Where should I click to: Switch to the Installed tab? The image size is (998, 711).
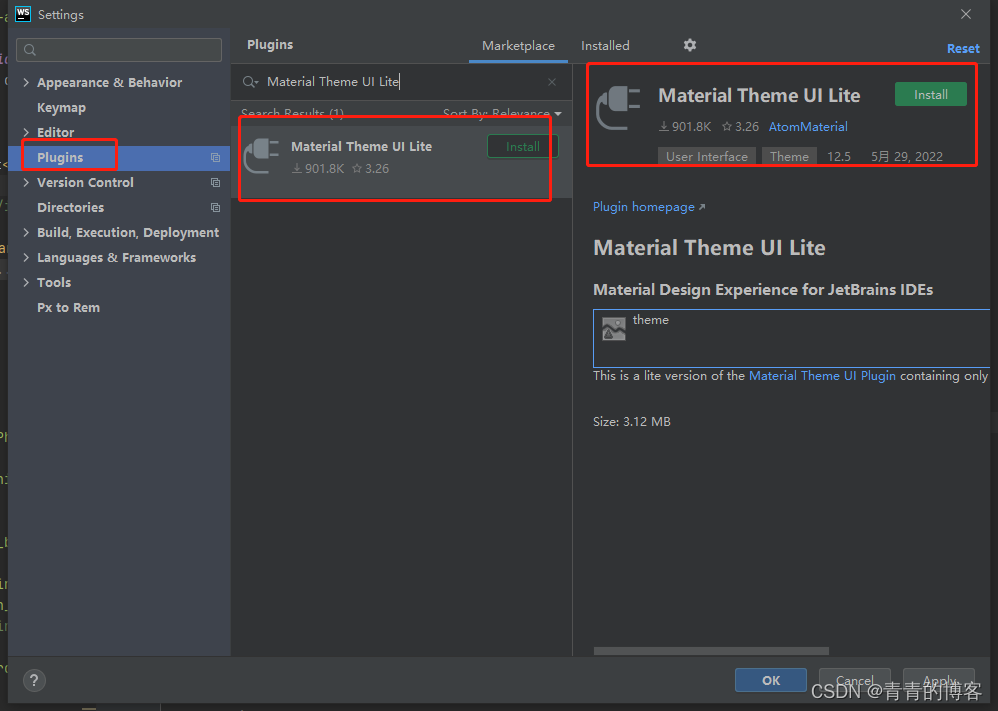pyautogui.click(x=605, y=46)
